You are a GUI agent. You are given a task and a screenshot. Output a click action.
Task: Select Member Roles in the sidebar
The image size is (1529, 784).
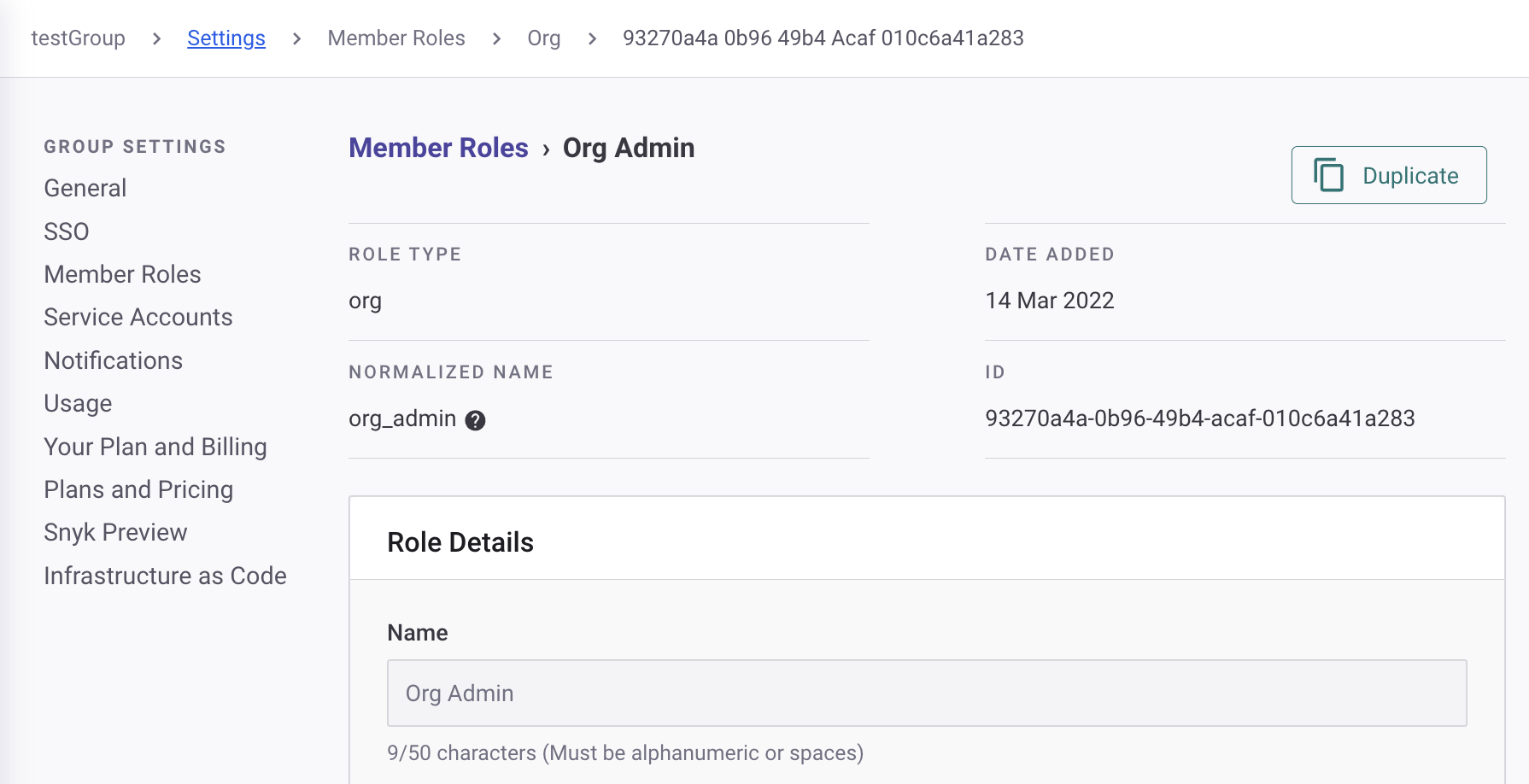pyautogui.click(x=123, y=274)
